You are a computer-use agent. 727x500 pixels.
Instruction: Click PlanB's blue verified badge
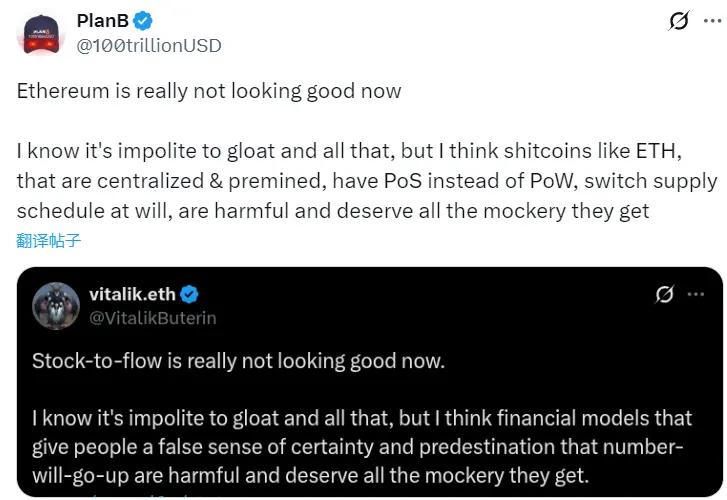coord(145,21)
